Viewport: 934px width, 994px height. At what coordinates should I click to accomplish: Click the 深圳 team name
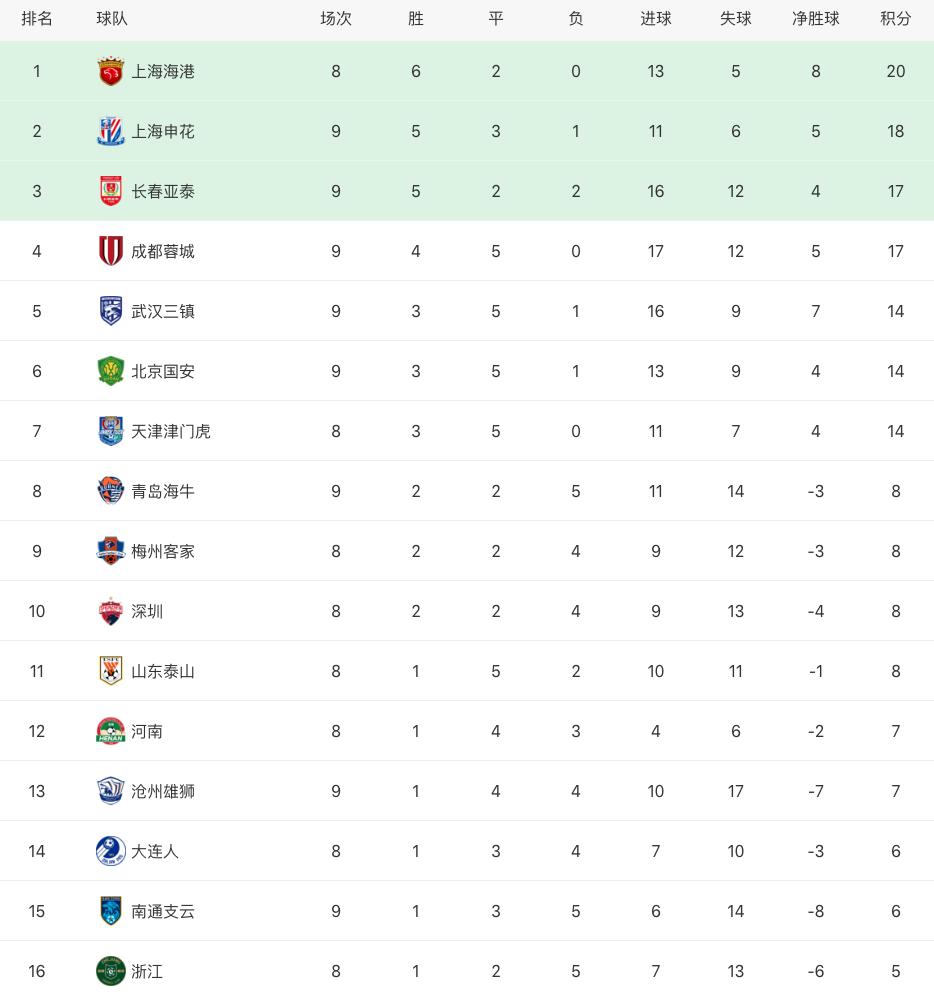147,611
